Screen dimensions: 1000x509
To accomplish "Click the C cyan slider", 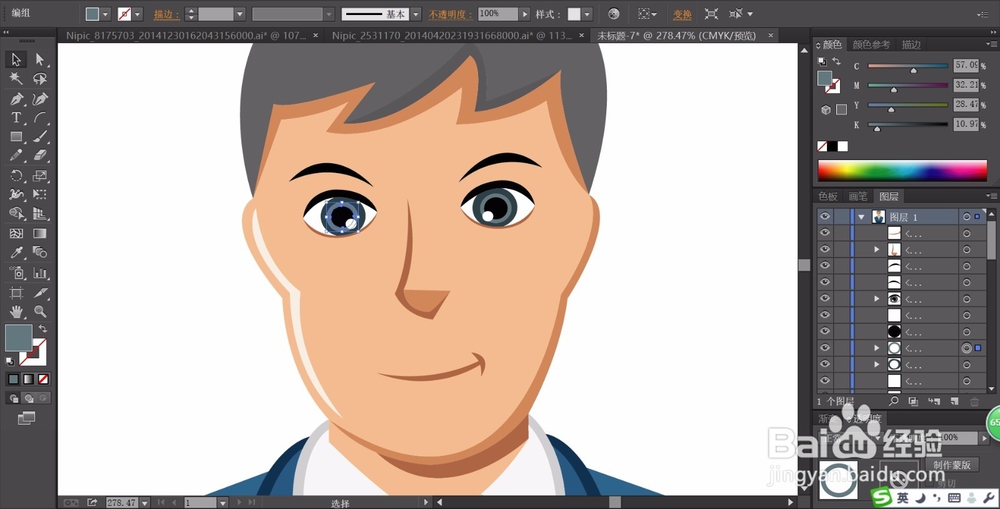I will pyautogui.click(x=908, y=66).
